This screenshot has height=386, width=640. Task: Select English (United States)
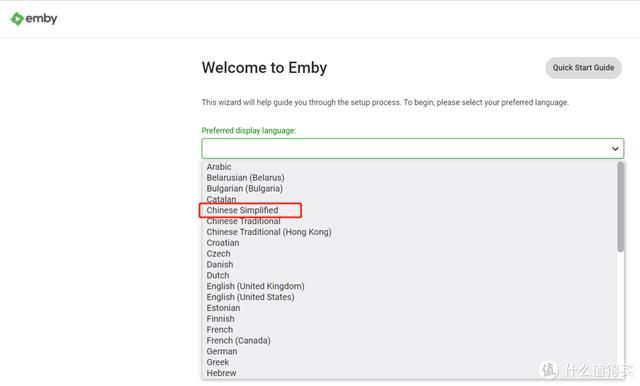(x=250, y=297)
